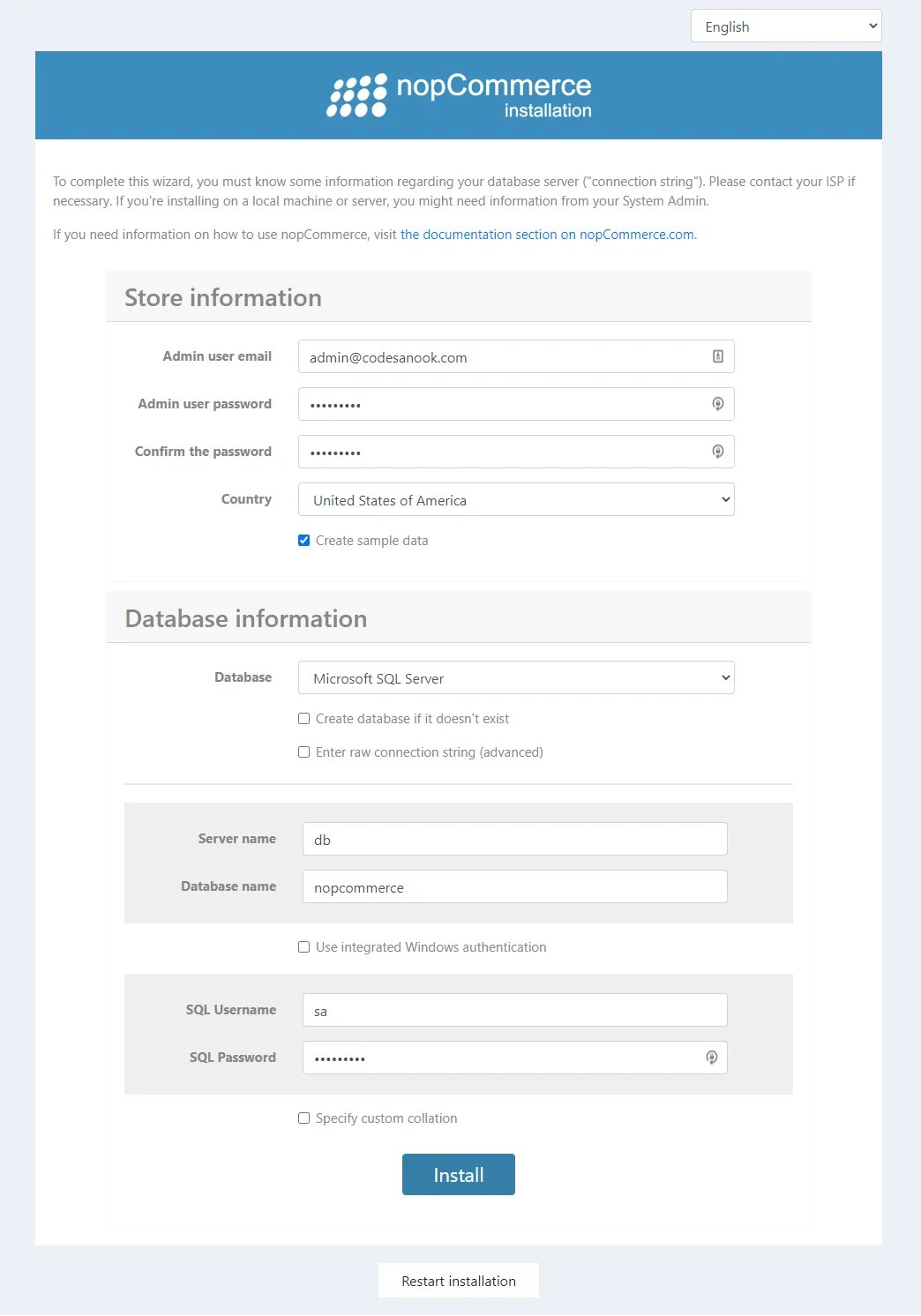Click the key icon in Admin user password field
The height and width of the screenshot is (1316, 921).
(x=718, y=404)
